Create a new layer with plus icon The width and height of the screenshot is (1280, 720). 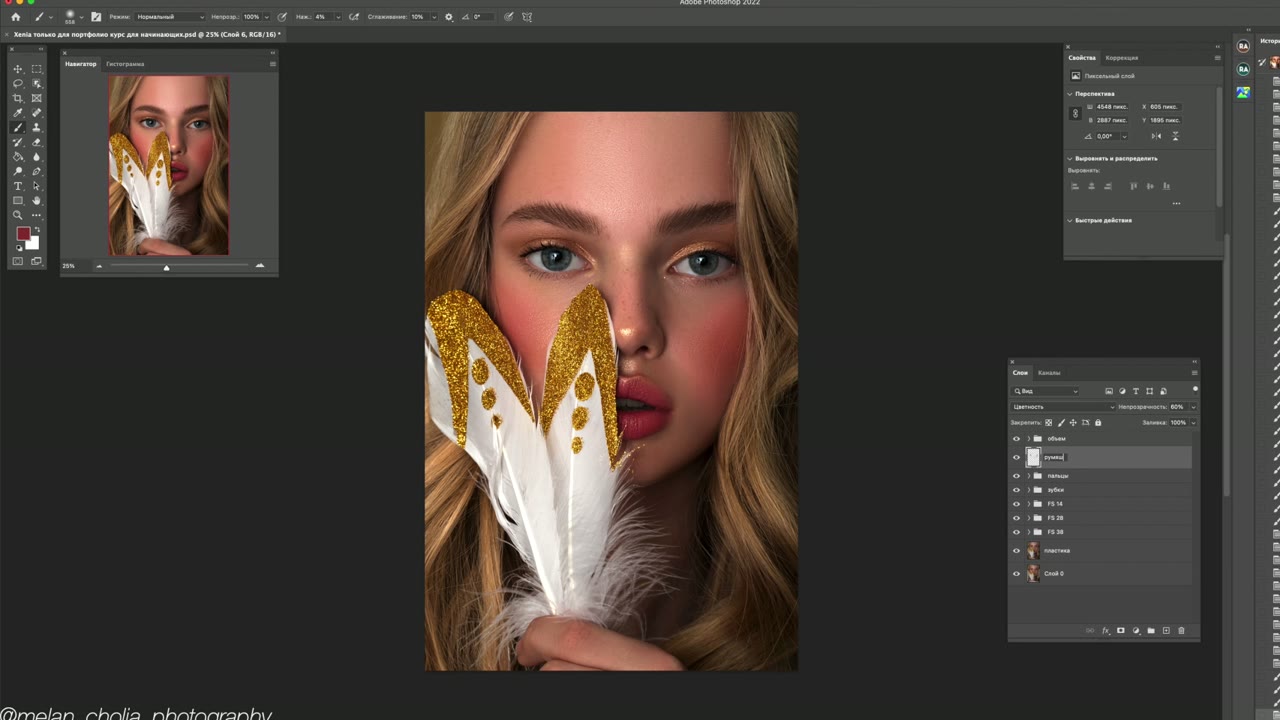[1166, 631]
